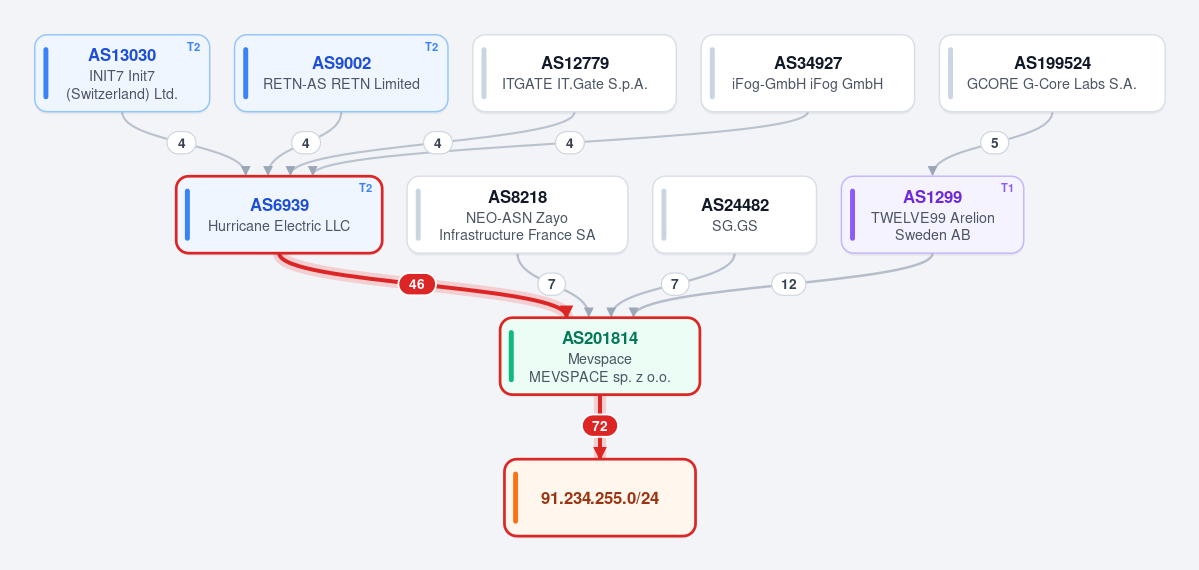Click the AS6939 Hurricane Electric node
1199x570 pixels.
[x=279, y=215]
